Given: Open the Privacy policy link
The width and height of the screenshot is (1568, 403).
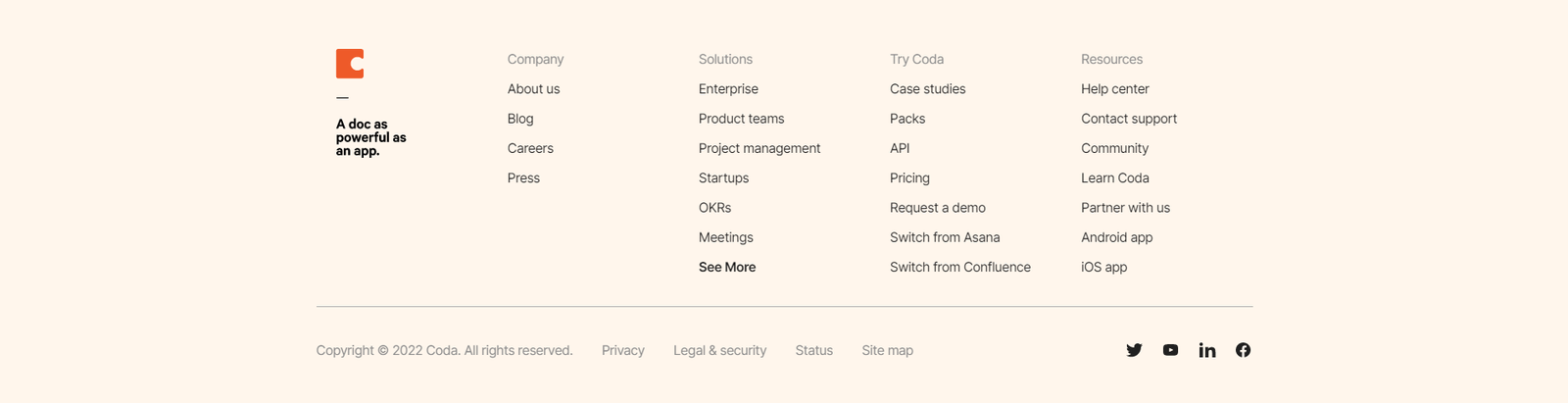Looking at the screenshot, I should coord(623,350).
